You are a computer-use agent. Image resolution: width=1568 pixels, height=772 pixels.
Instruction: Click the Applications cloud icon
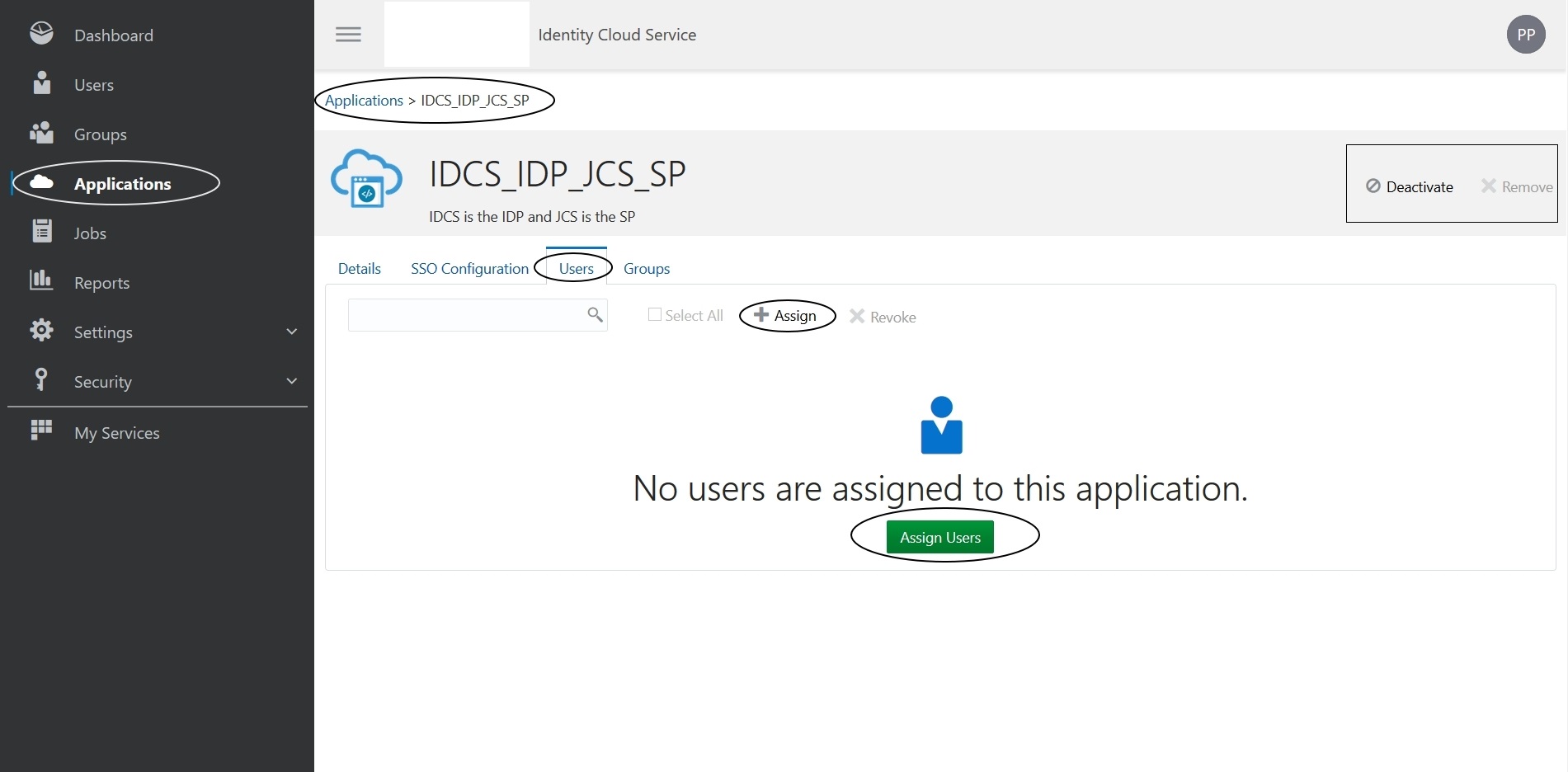(x=41, y=182)
